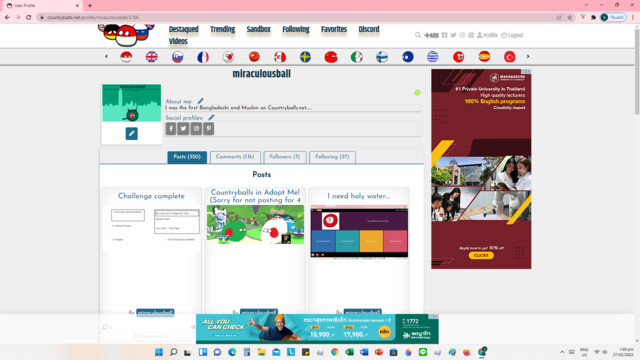Switch to the Followers tab
The width and height of the screenshot is (640, 360).
click(x=284, y=157)
